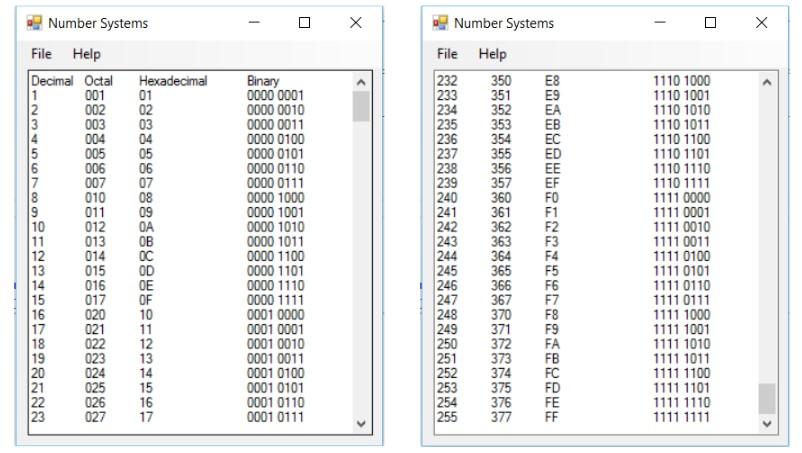Select binary value 1111 0000
This screenshot has width=802, height=453.
pos(681,198)
